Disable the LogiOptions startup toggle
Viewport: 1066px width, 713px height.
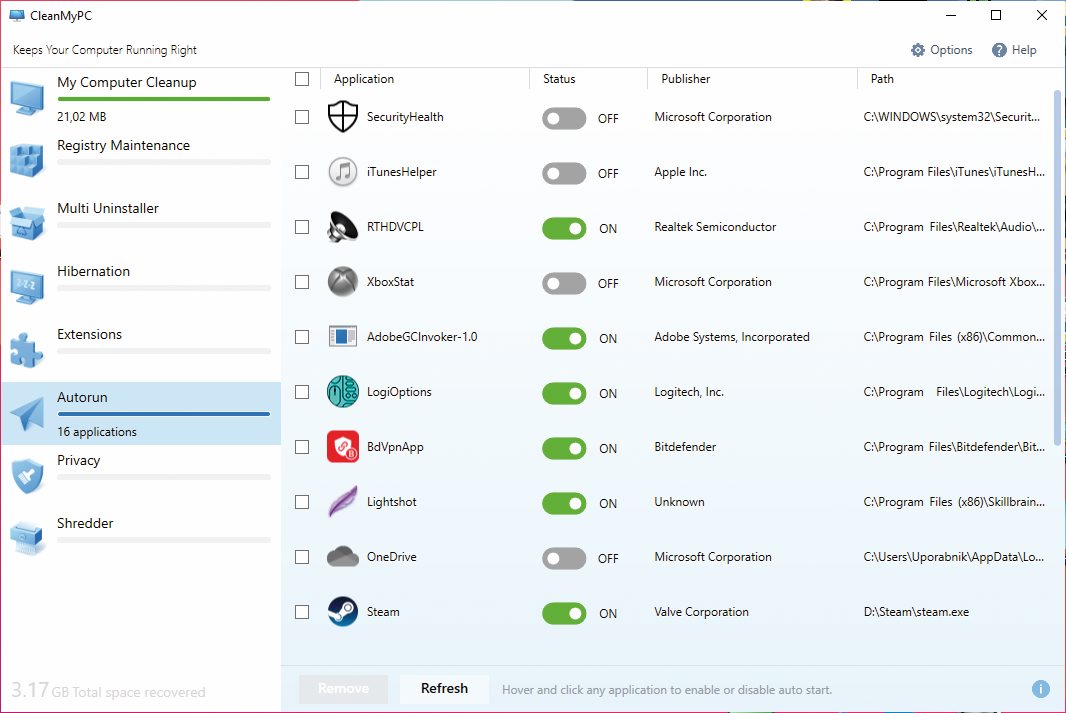[x=564, y=394]
